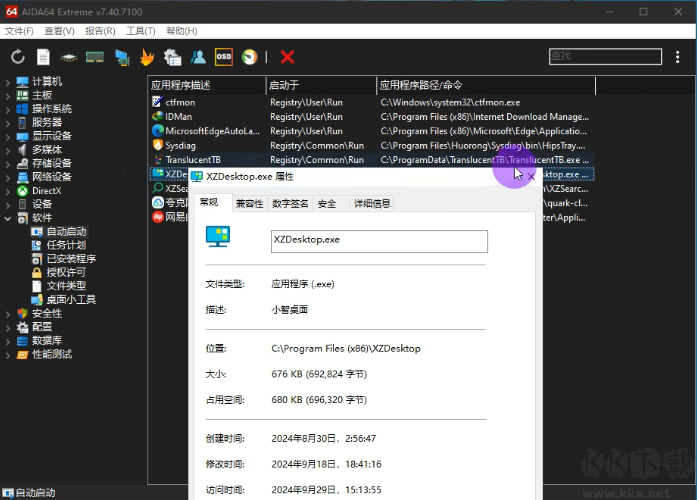Screen dimensions: 697x500
Task: Maximize the AIDA64 window
Action: [x=643, y=12]
